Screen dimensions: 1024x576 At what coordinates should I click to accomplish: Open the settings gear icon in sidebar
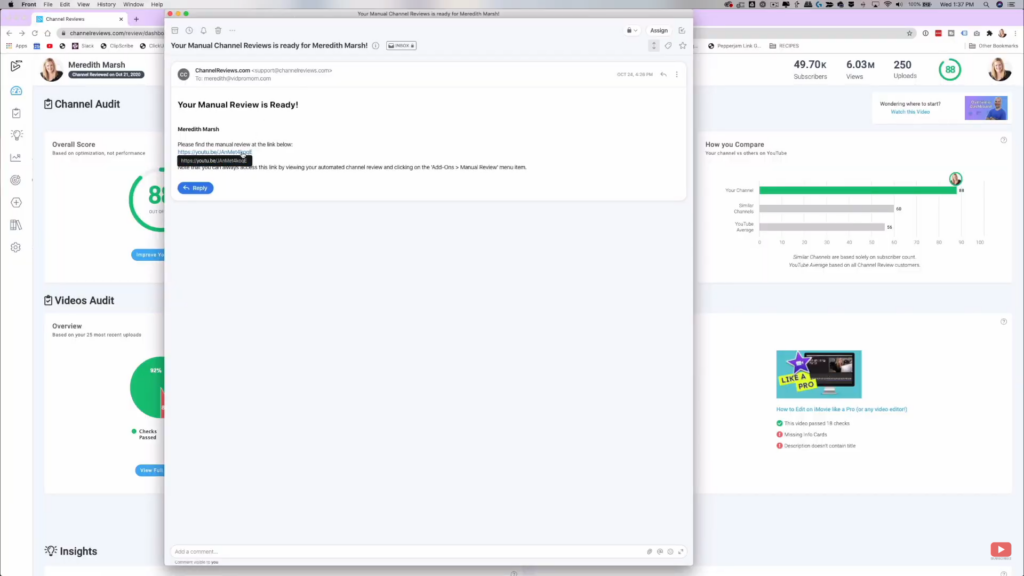(16, 248)
